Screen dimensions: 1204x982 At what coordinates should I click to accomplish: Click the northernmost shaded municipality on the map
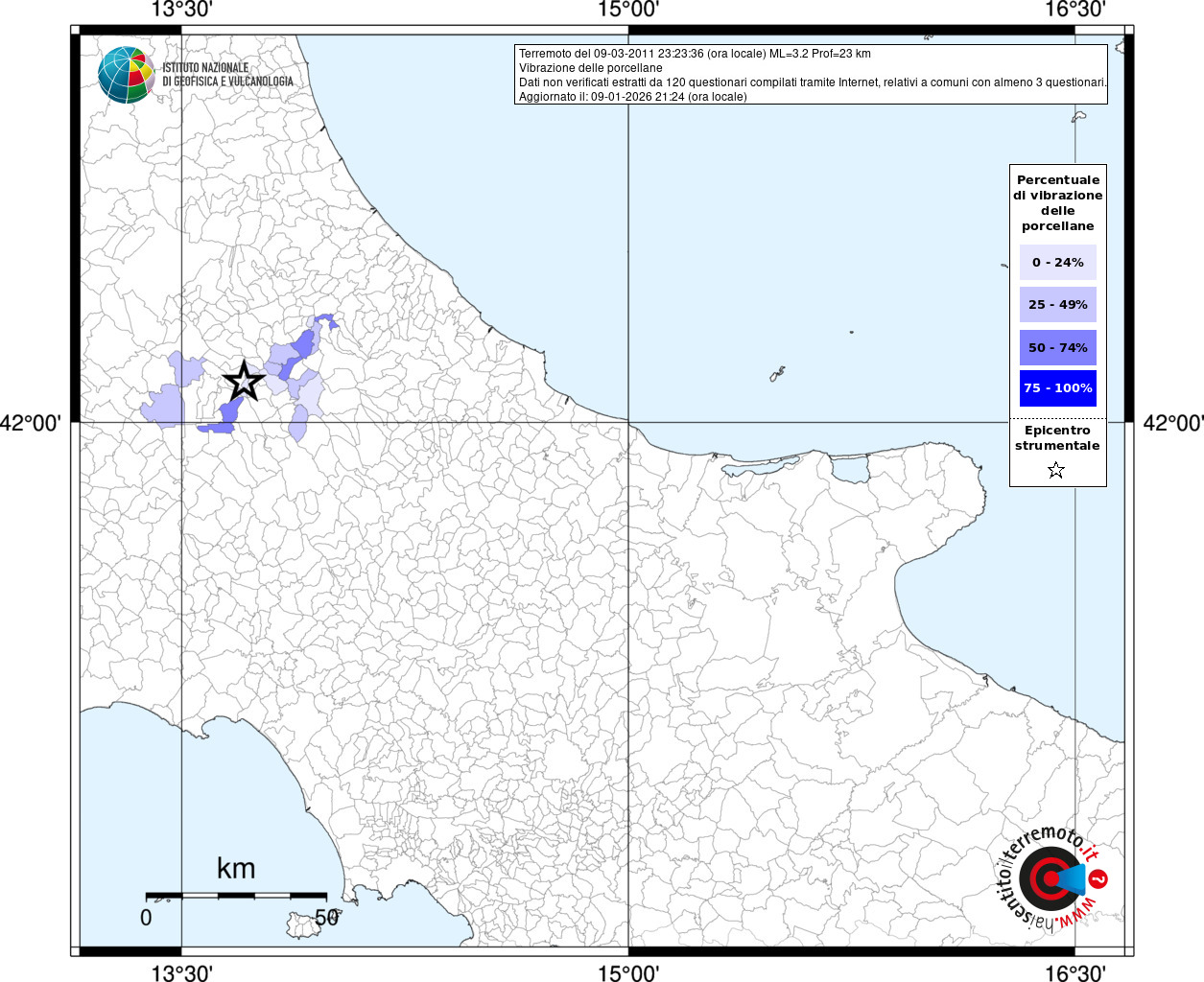pyautogui.click(x=326, y=321)
